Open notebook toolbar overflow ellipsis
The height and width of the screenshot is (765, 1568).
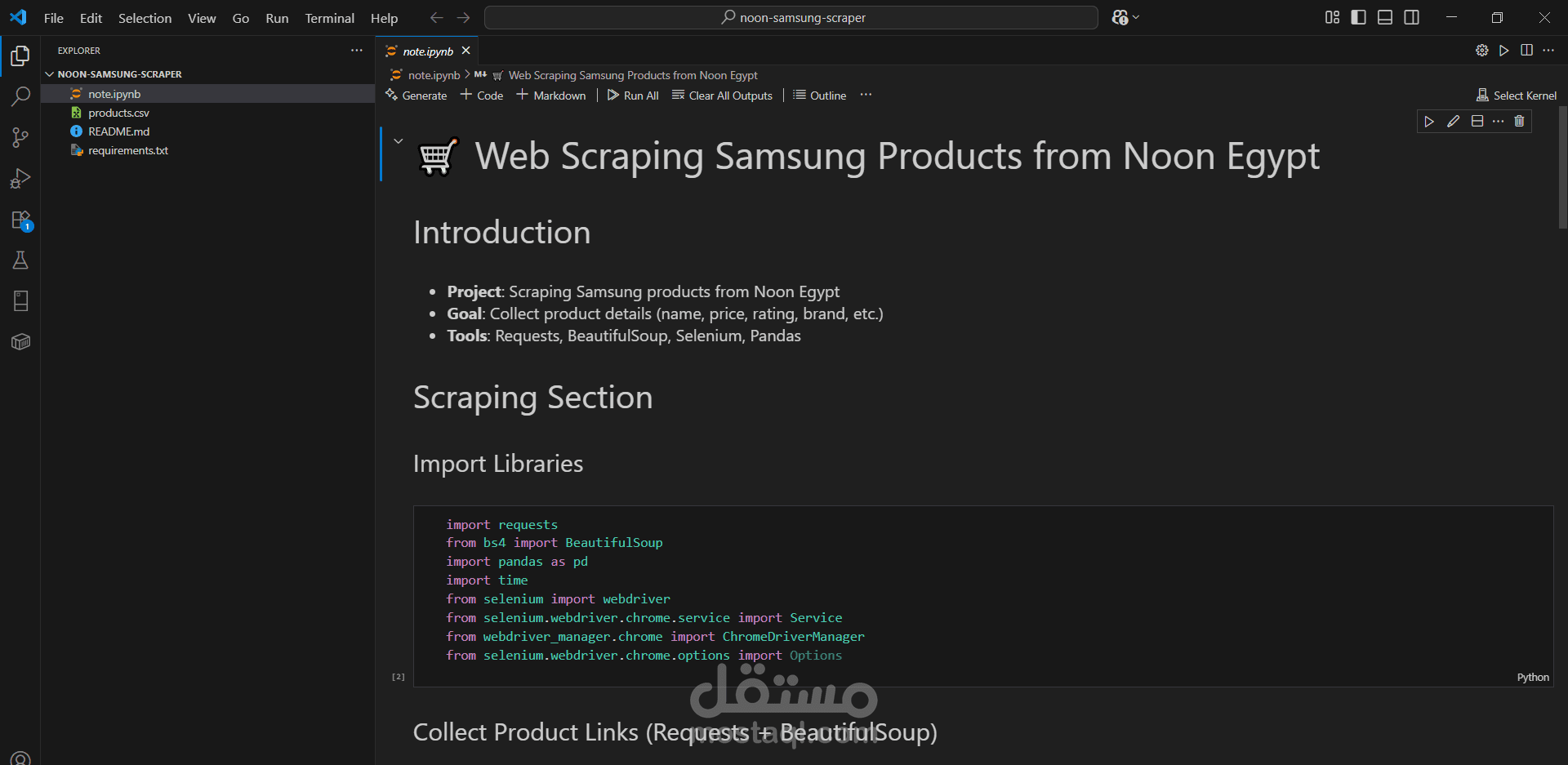click(866, 96)
